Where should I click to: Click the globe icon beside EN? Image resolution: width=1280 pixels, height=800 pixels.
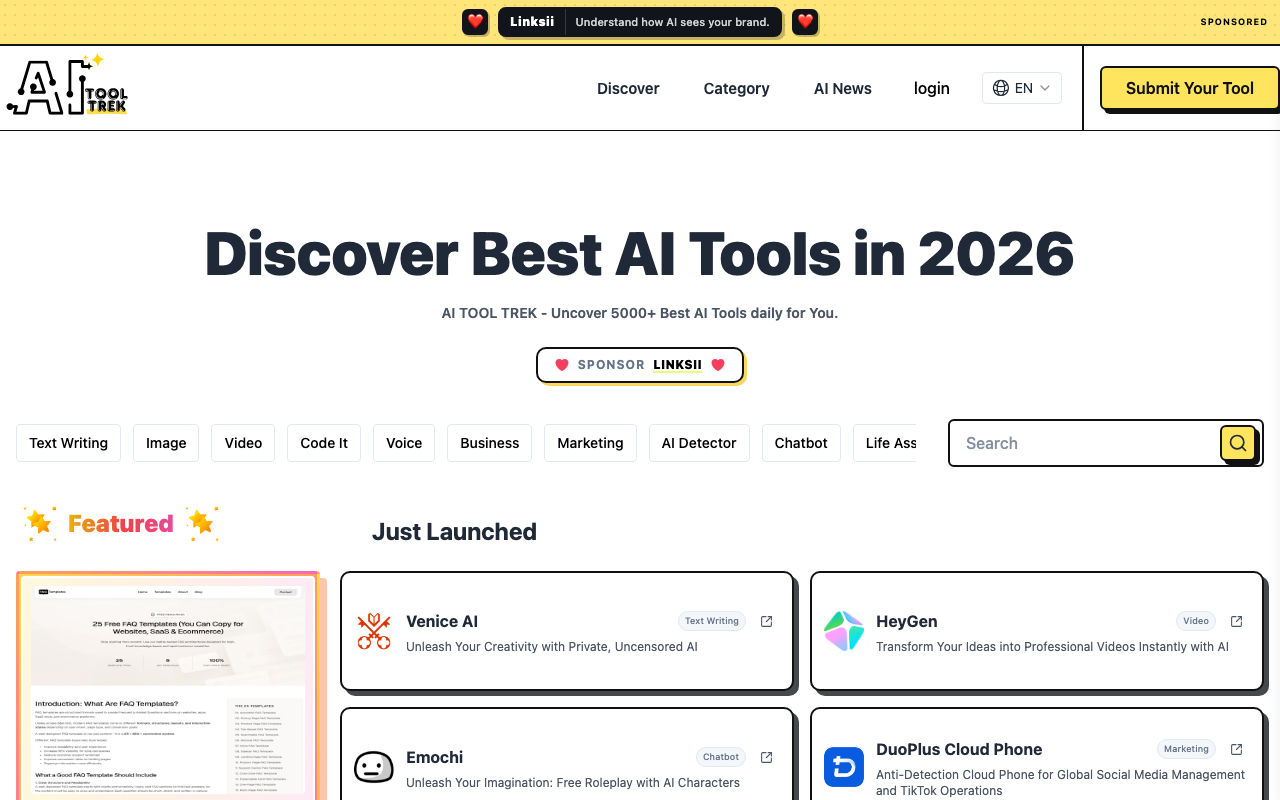coord(1000,88)
